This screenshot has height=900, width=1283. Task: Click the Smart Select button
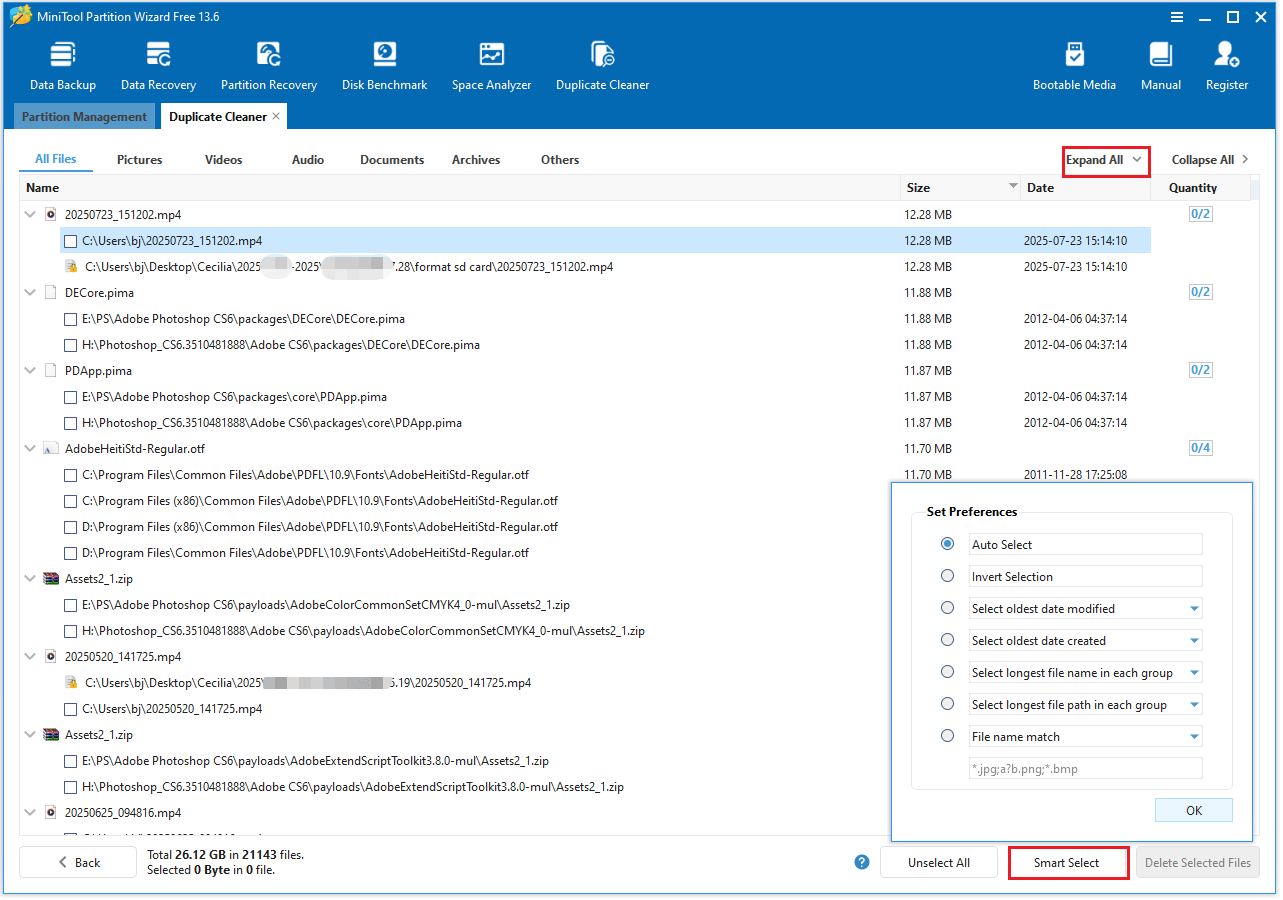(1068, 863)
